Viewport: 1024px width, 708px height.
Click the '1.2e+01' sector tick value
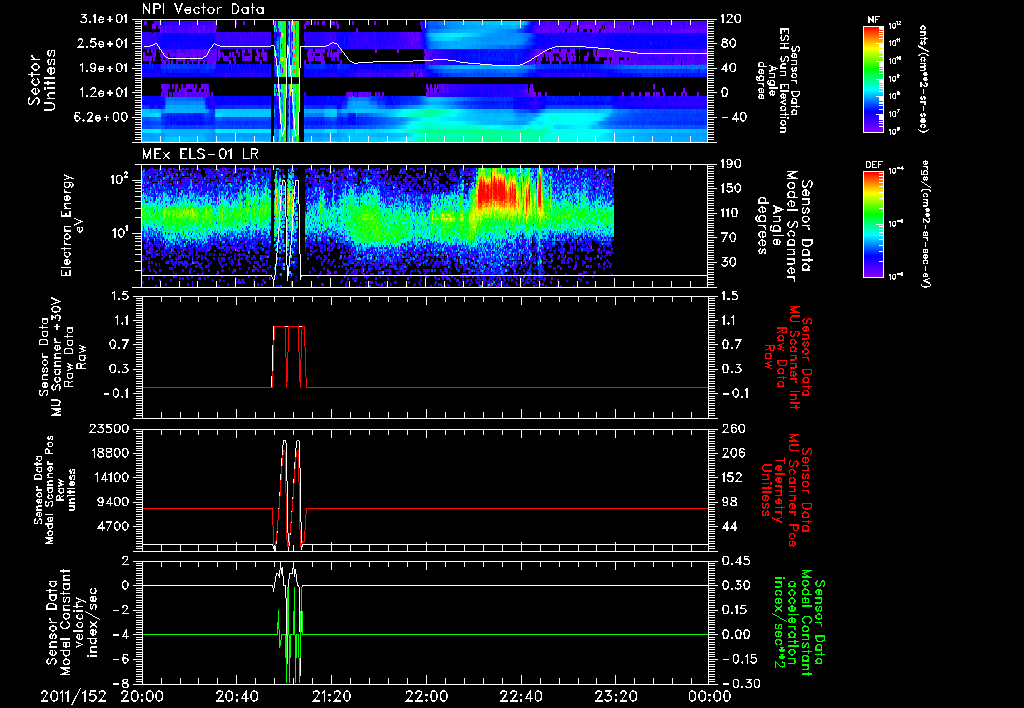click(104, 92)
